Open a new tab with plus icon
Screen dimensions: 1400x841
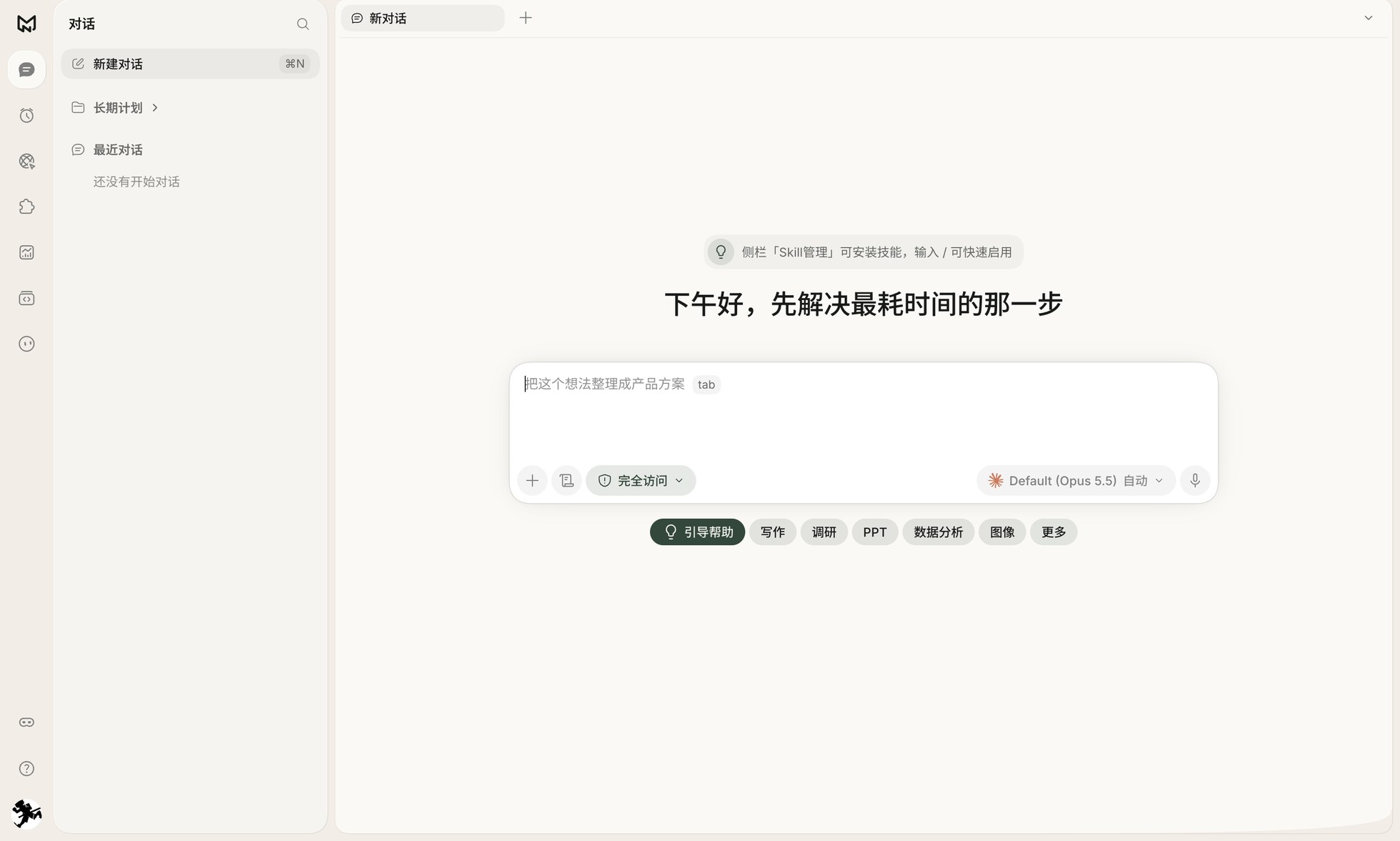(526, 18)
